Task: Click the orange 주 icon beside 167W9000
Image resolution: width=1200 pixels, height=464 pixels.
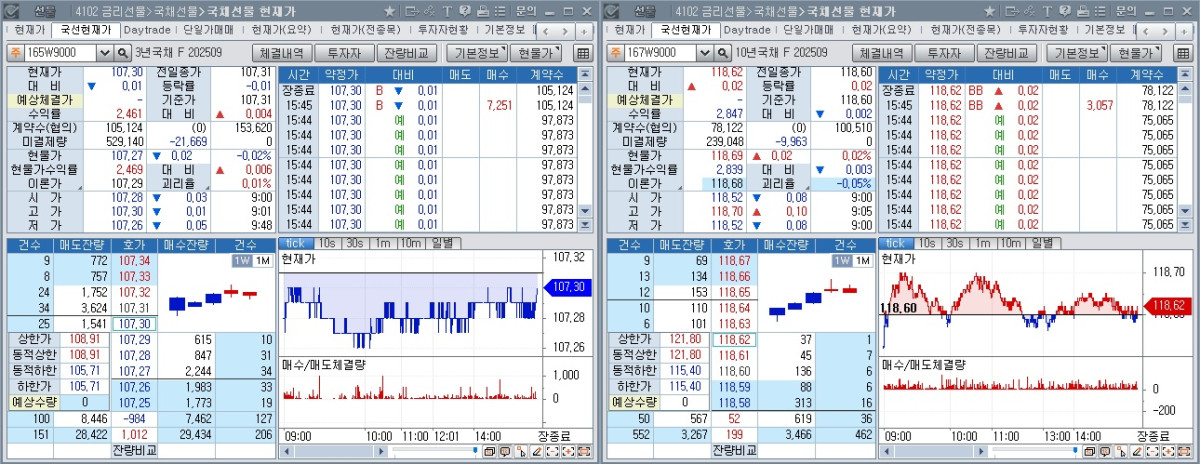Action: [x=615, y=52]
